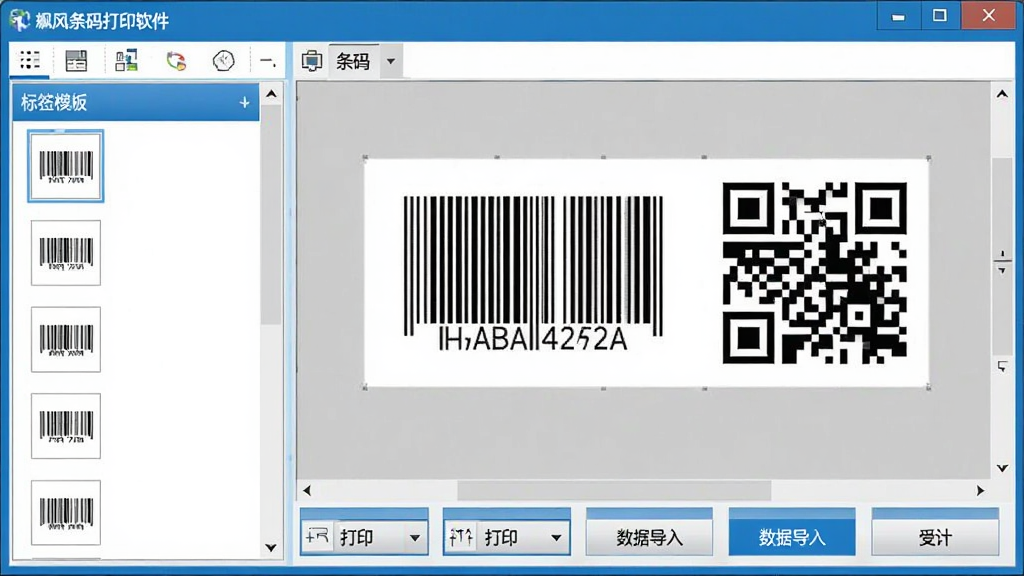The image size is (1024, 576).
Task: Click the dash icon at toolbar end
Action: tap(267, 61)
